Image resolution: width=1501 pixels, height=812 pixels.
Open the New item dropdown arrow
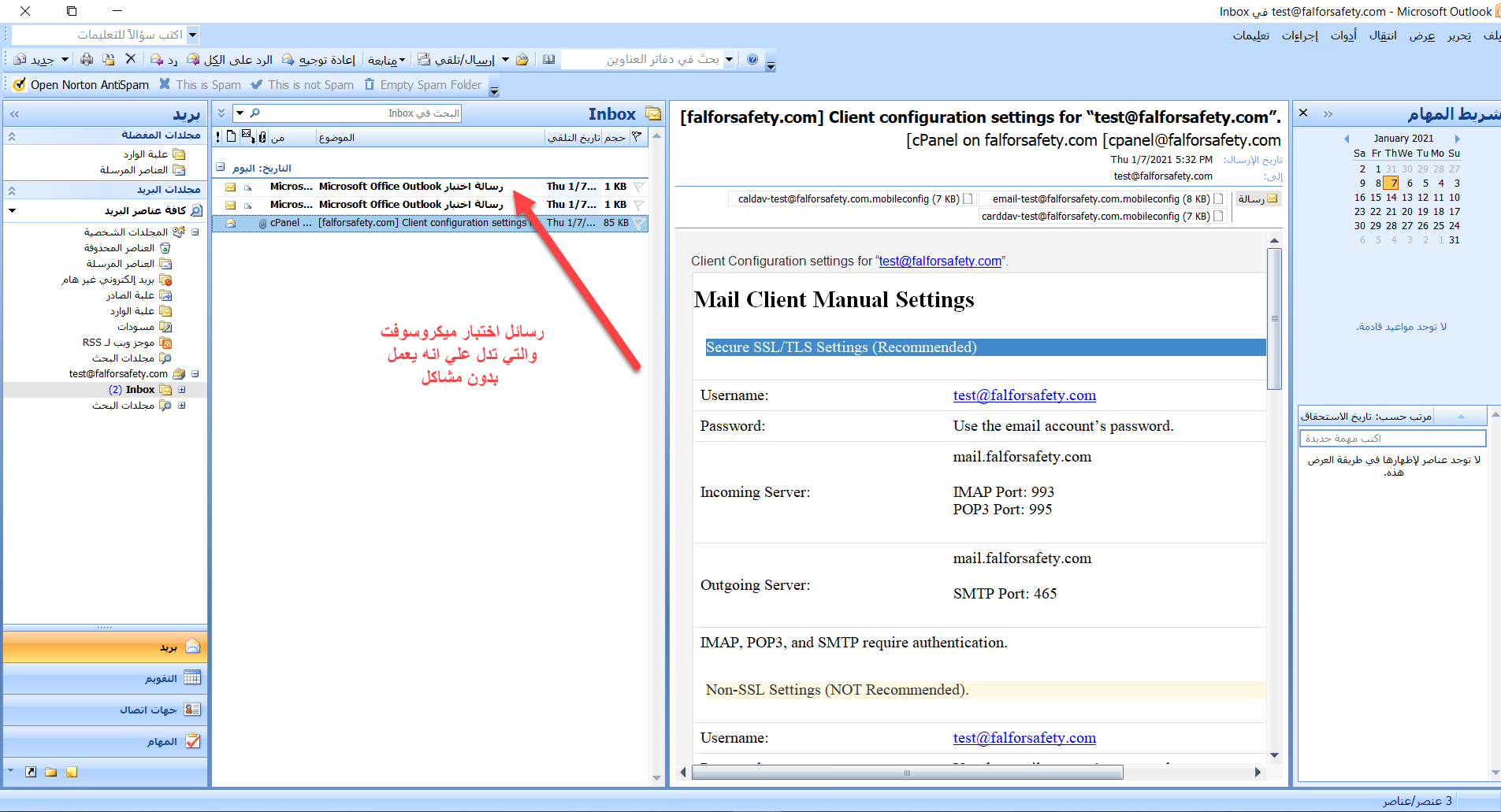click(x=65, y=59)
